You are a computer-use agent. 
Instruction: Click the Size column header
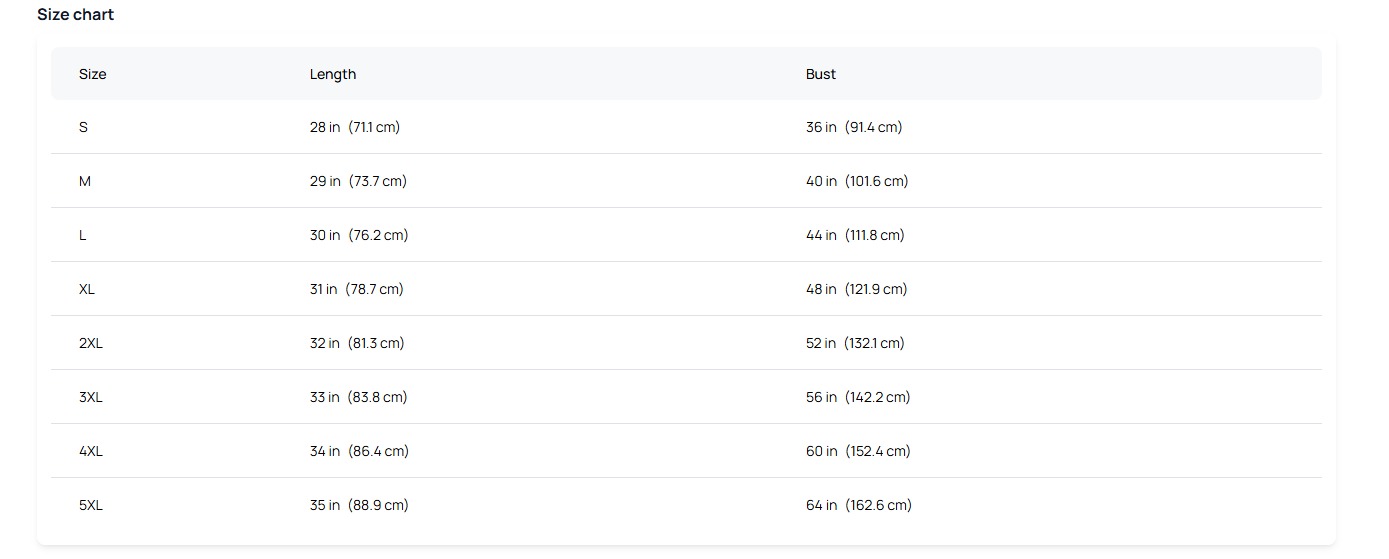92,74
